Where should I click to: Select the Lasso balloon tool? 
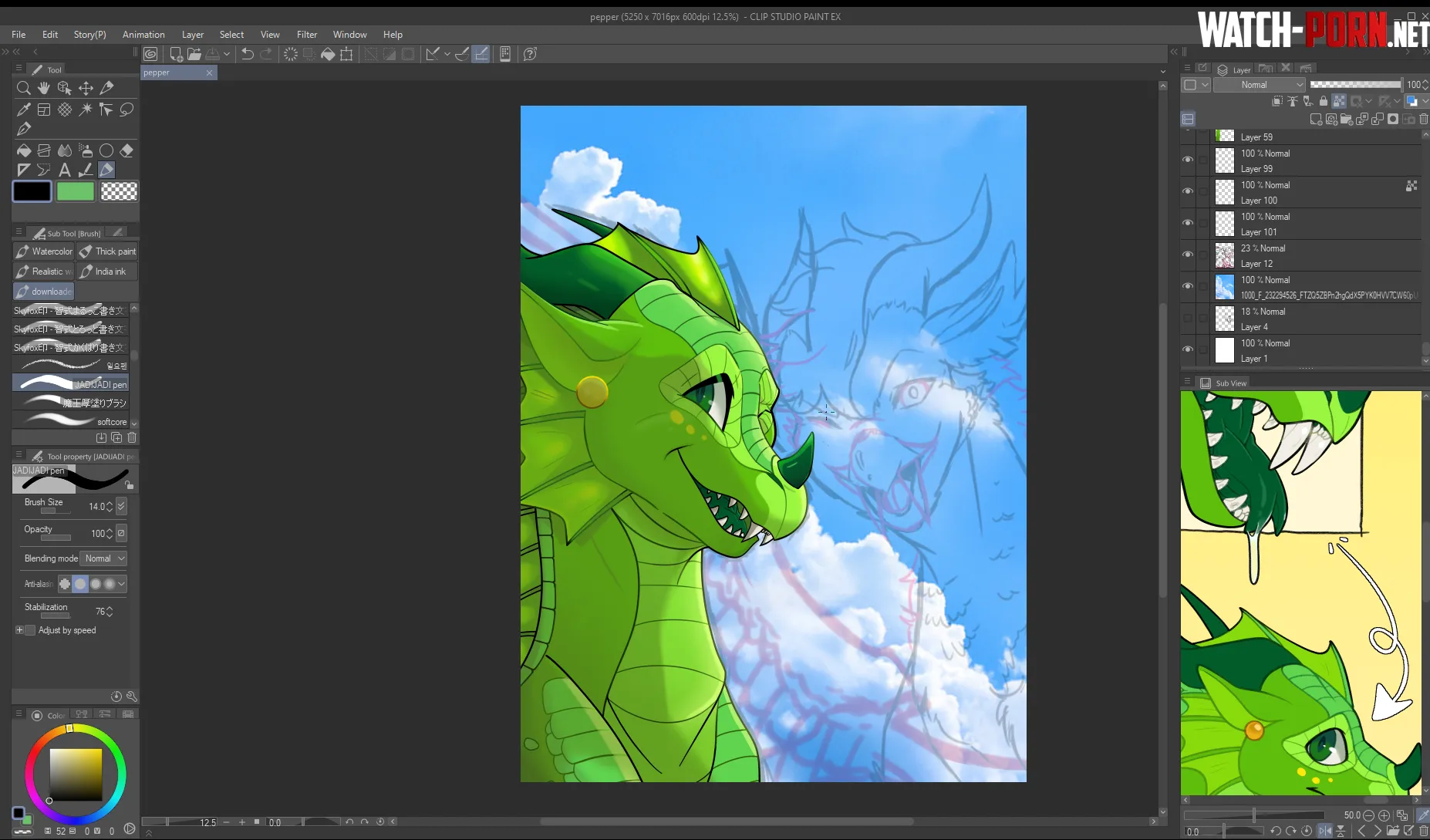[x=127, y=110]
